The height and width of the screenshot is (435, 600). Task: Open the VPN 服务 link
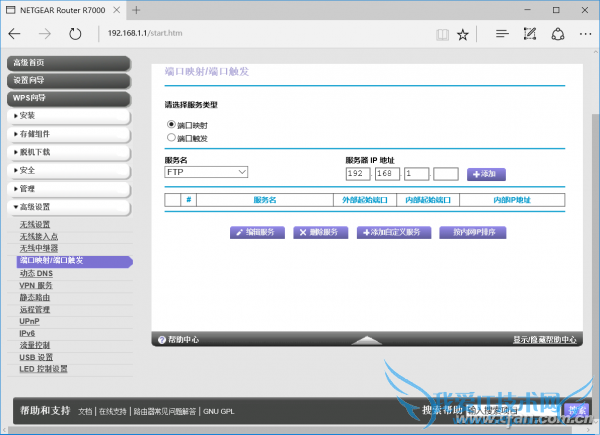tap(36, 285)
